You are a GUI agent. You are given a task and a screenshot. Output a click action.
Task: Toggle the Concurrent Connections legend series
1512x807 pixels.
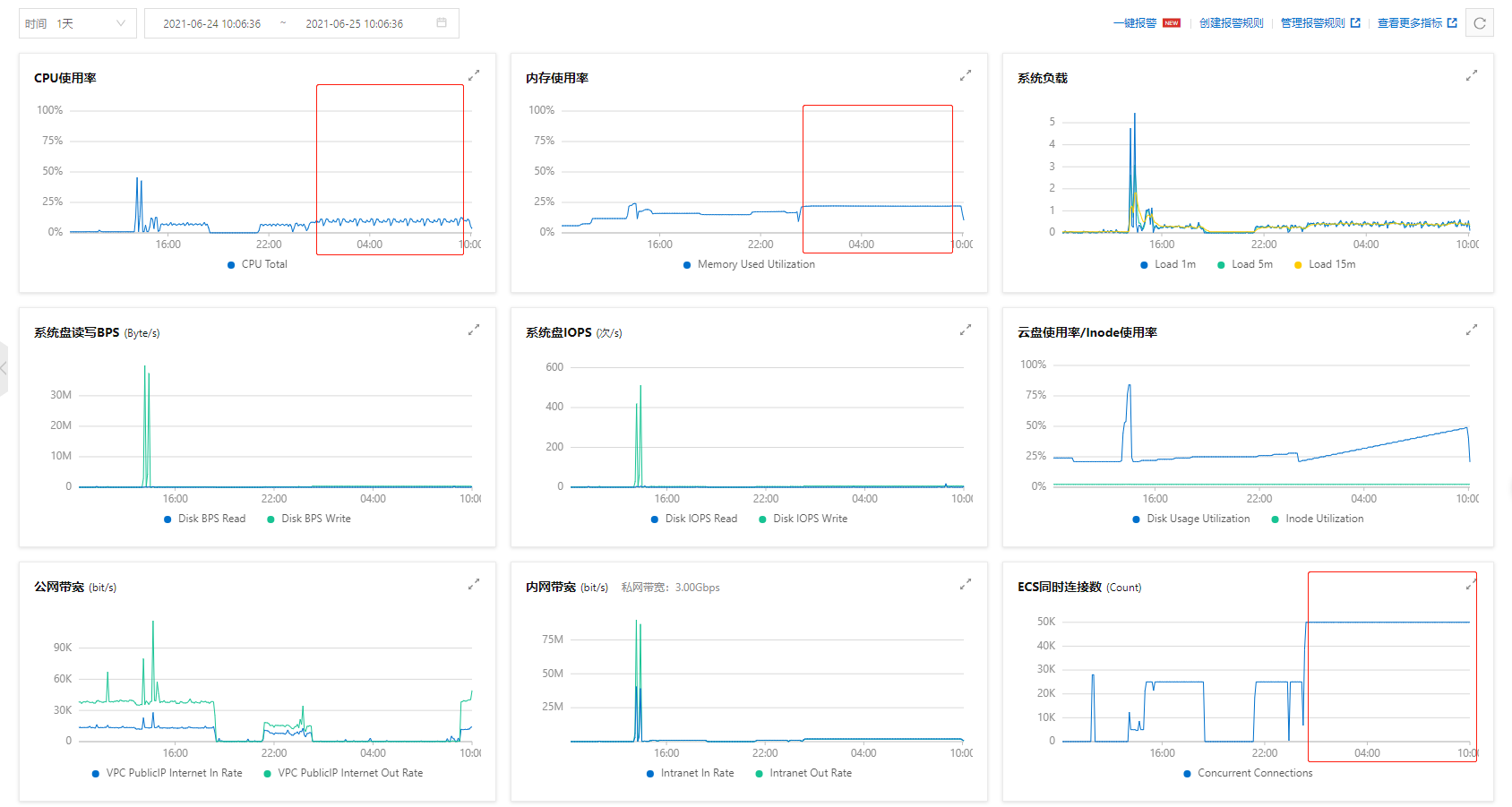coord(1248,773)
